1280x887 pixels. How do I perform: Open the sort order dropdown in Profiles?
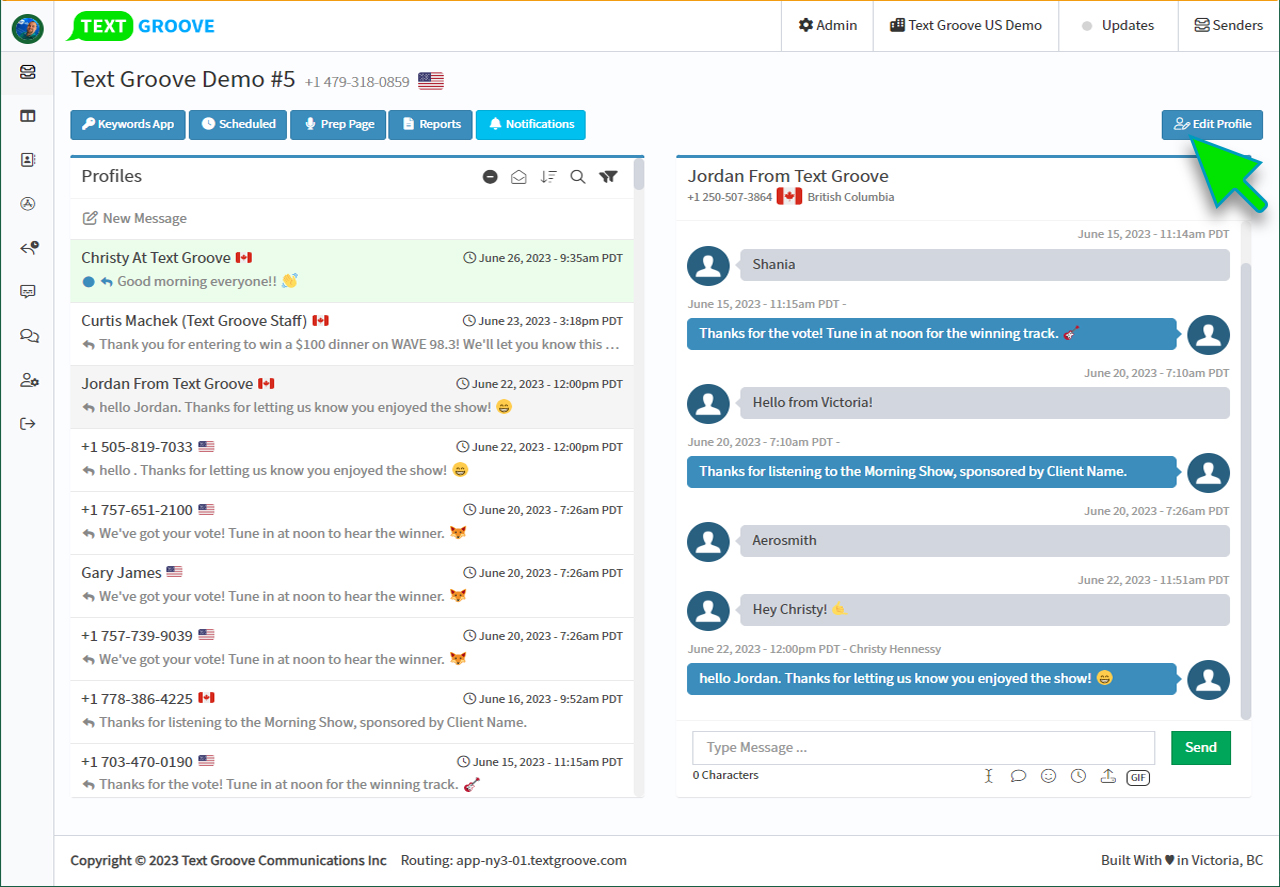click(548, 177)
